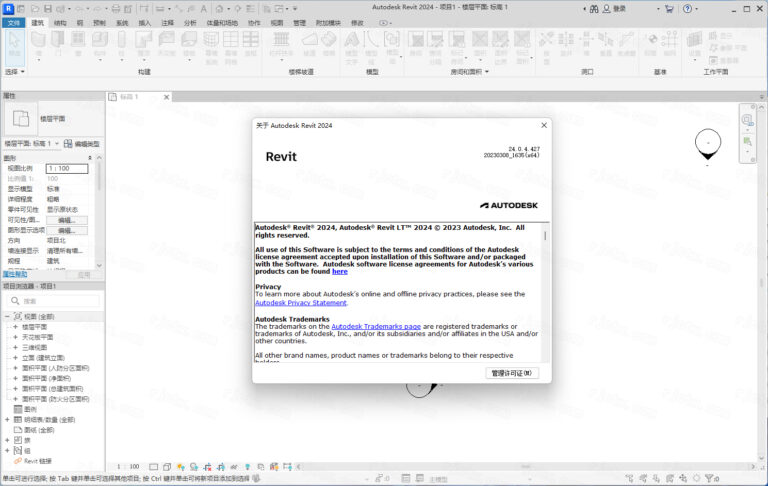
Task: Click the binoculars search icon in title bar
Action: coord(594,9)
